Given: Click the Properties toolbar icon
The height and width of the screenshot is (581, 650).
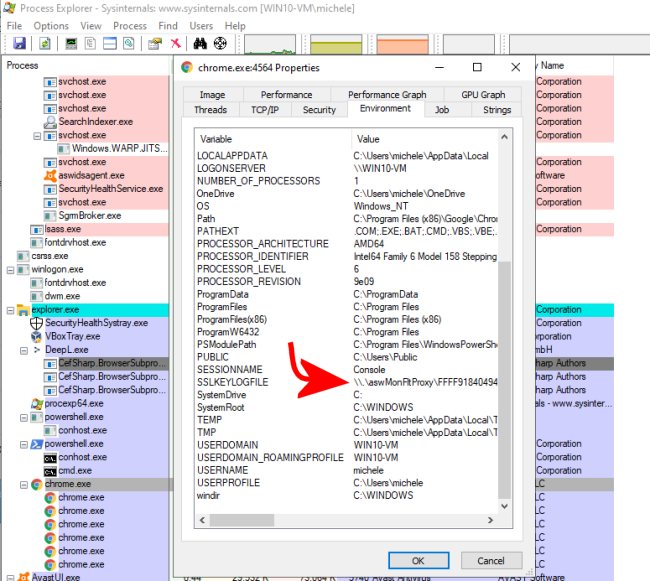Looking at the screenshot, I should tap(155, 43).
